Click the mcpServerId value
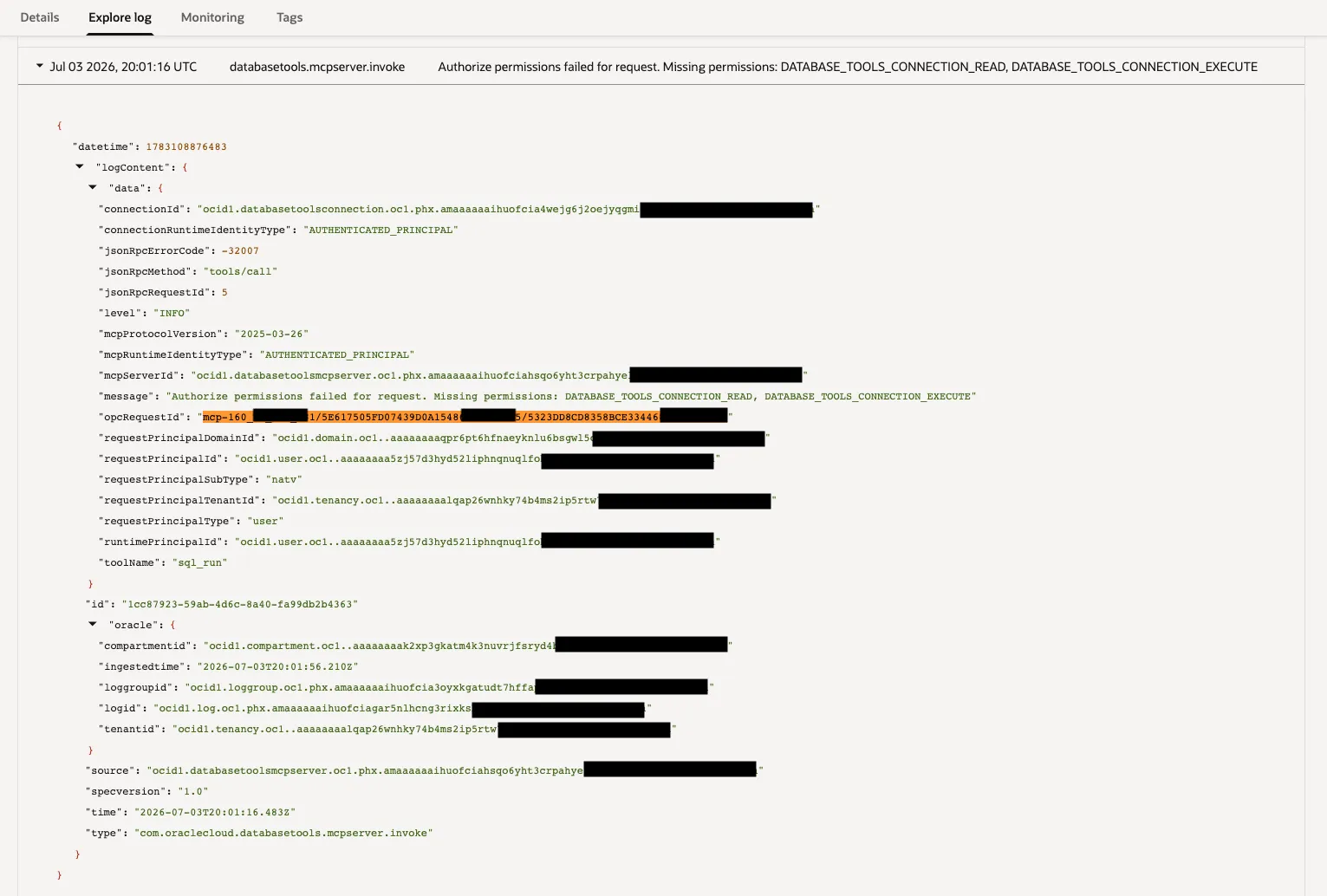The width and height of the screenshot is (1327, 896). click(x=499, y=375)
